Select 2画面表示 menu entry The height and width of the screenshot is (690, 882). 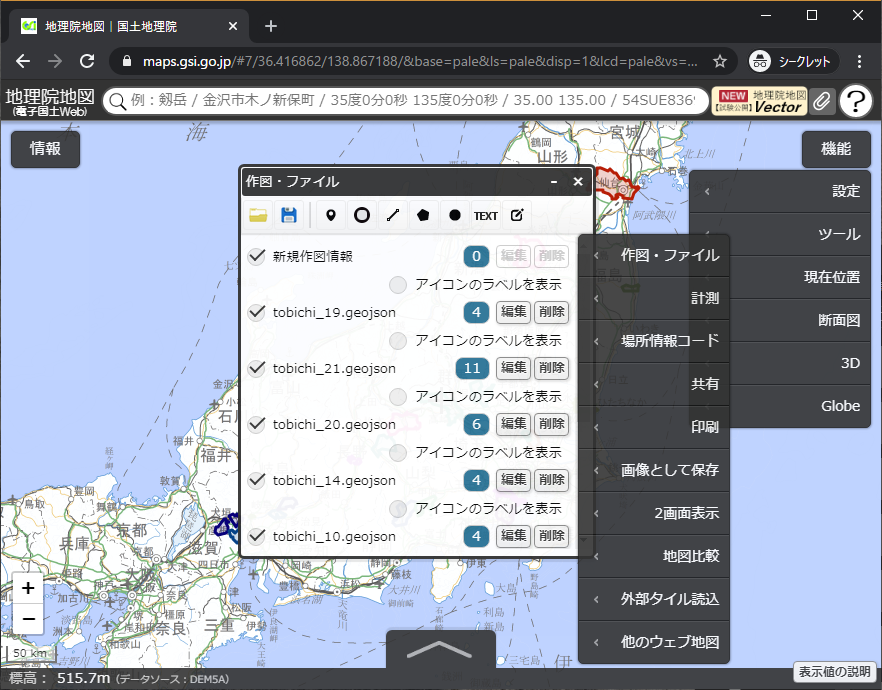654,513
